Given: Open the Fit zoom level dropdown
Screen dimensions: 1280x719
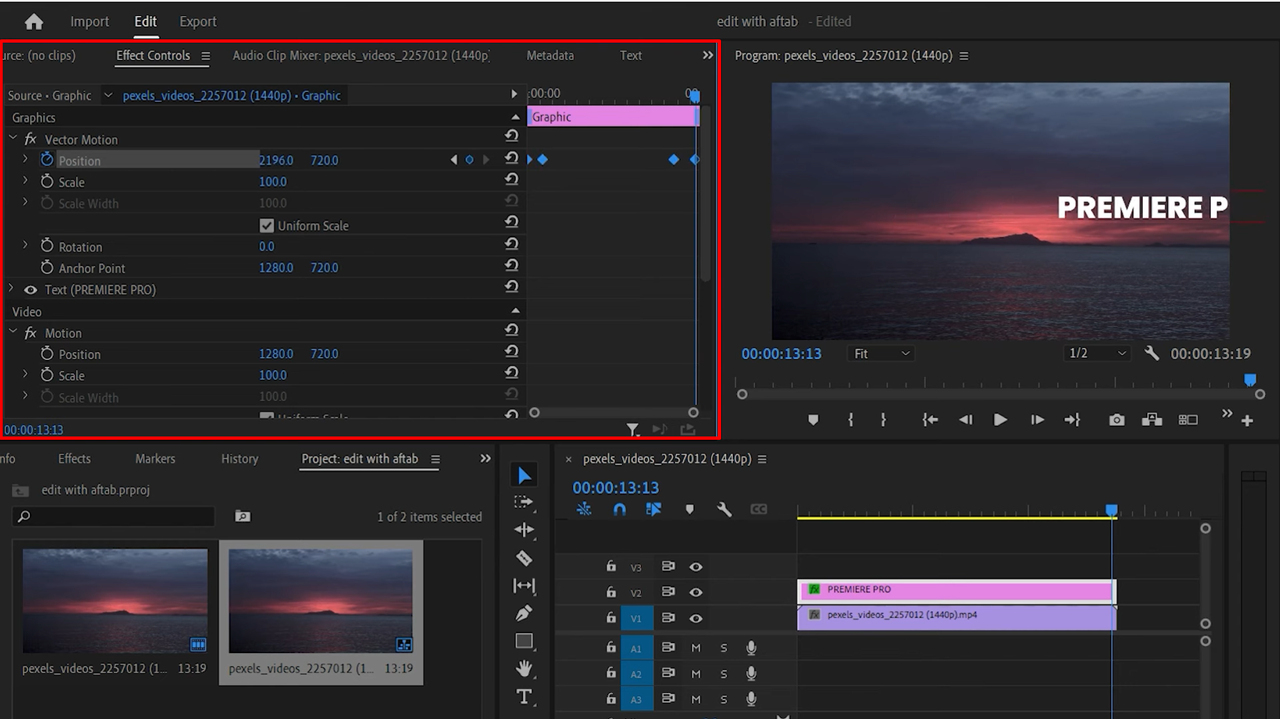Looking at the screenshot, I should coord(881,353).
